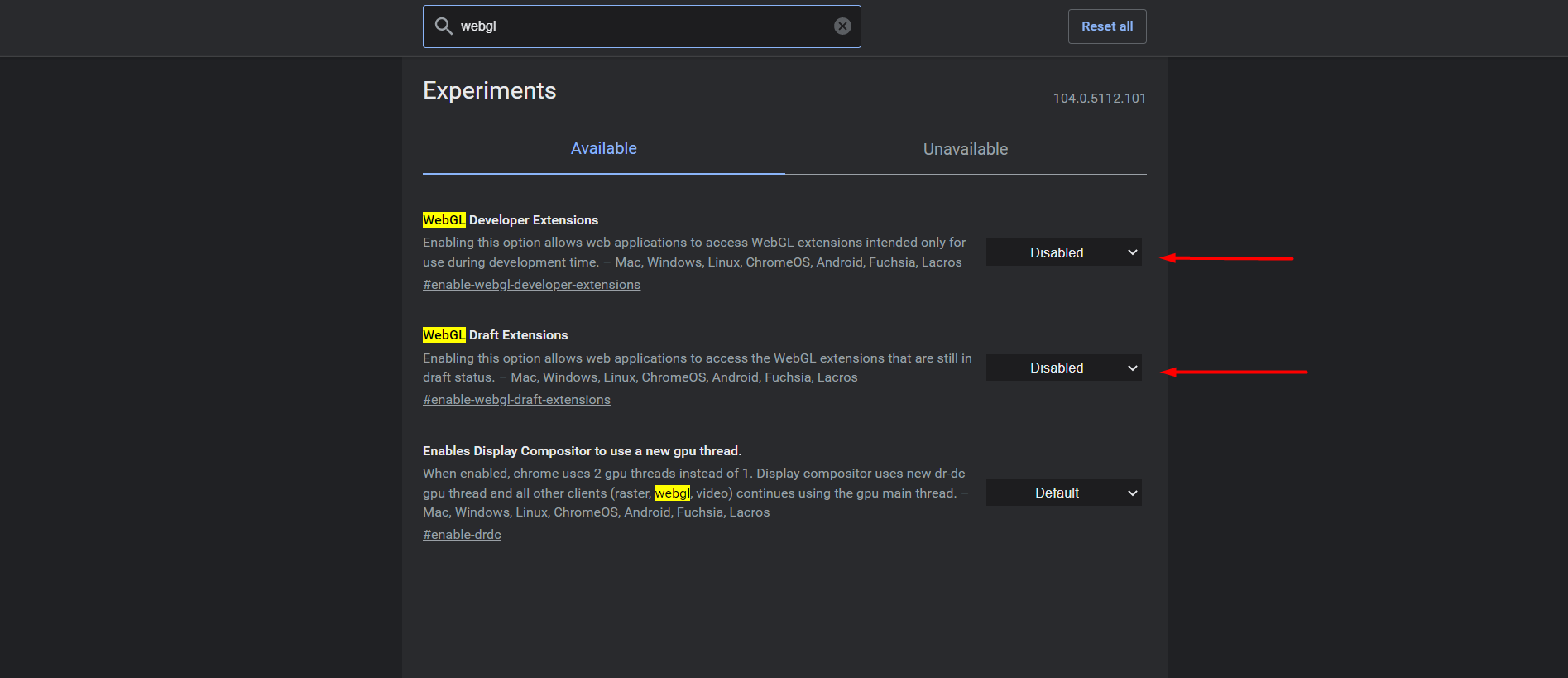1568x678 pixels.
Task: Open WebGL Draft Extensions dropdown
Action: 1064,368
